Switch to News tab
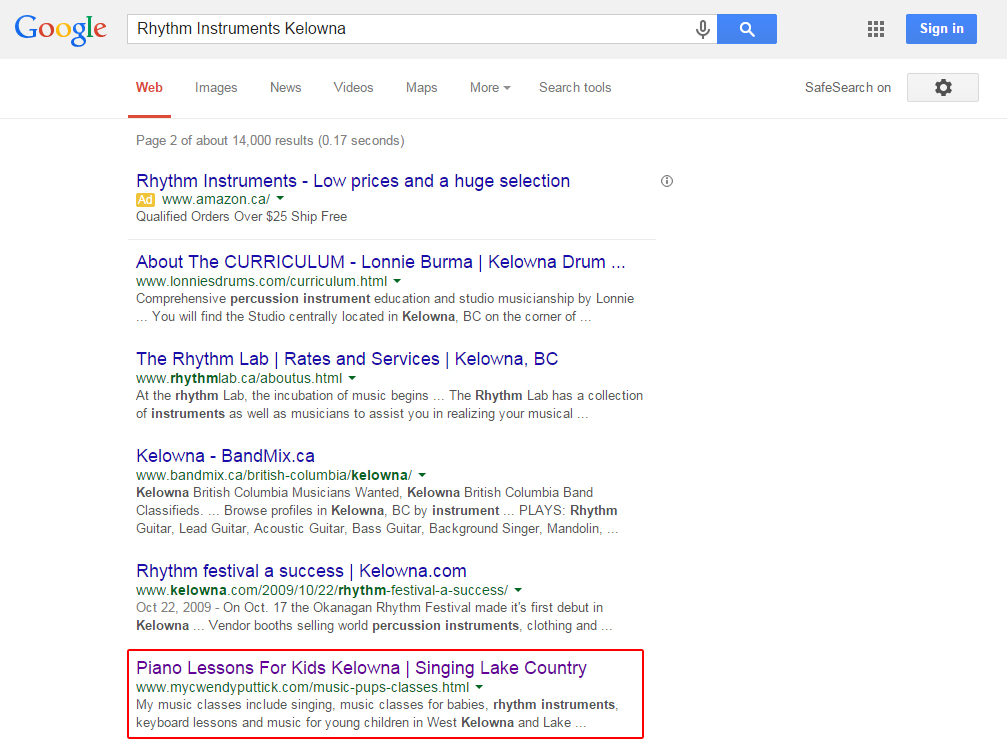 pyautogui.click(x=285, y=88)
